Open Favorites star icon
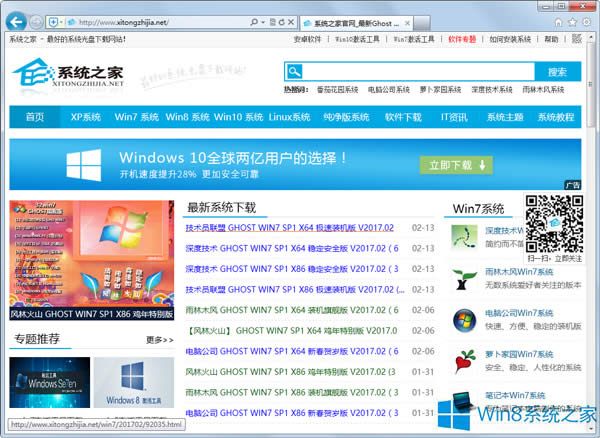The width and height of the screenshot is (600, 438). [572, 22]
